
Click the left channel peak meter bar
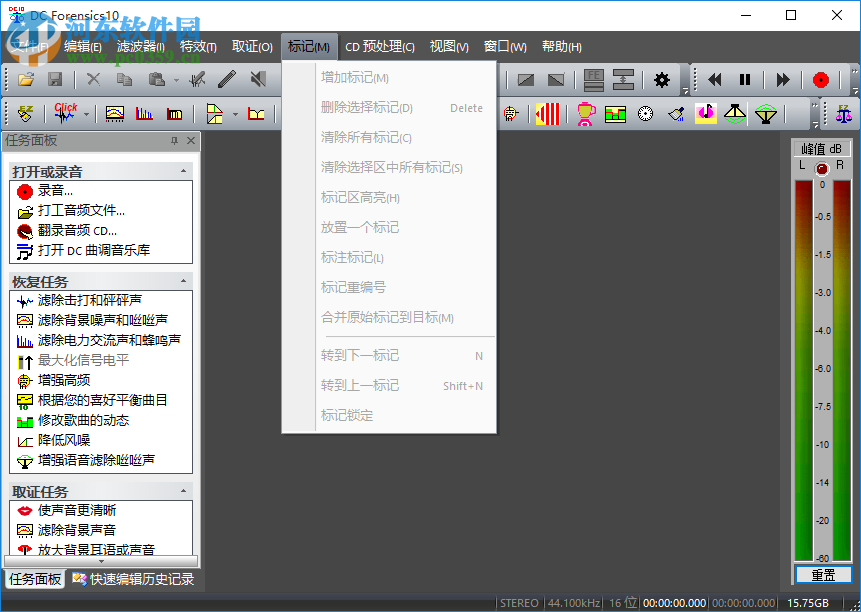pos(803,370)
